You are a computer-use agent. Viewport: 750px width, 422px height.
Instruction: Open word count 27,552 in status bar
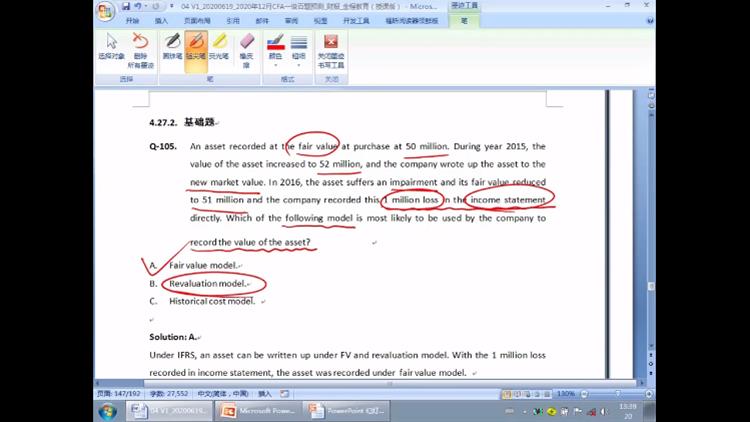pos(169,394)
